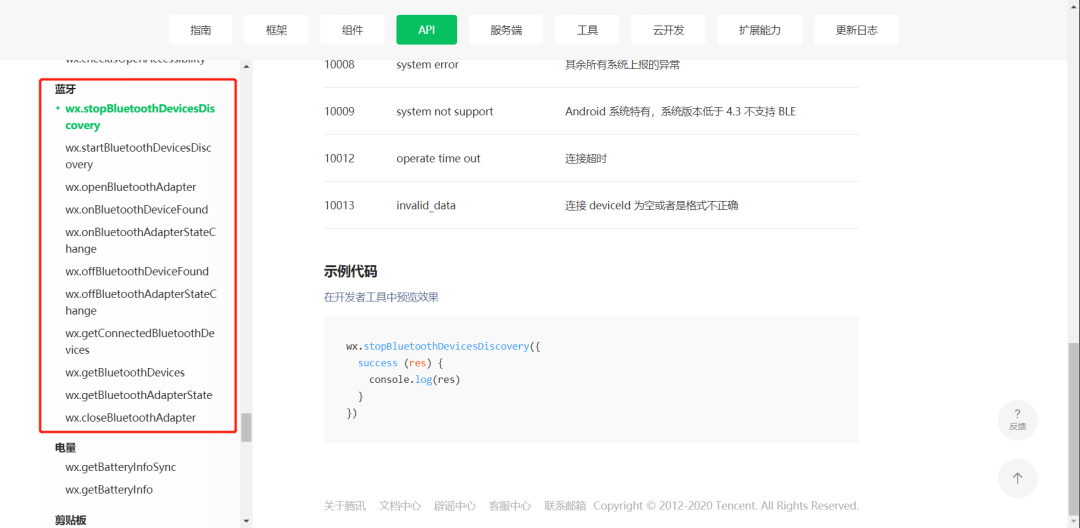Click sidebar scrollbar up arrow
This screenshot has height=528, width=1080.
tap(246, 66)
